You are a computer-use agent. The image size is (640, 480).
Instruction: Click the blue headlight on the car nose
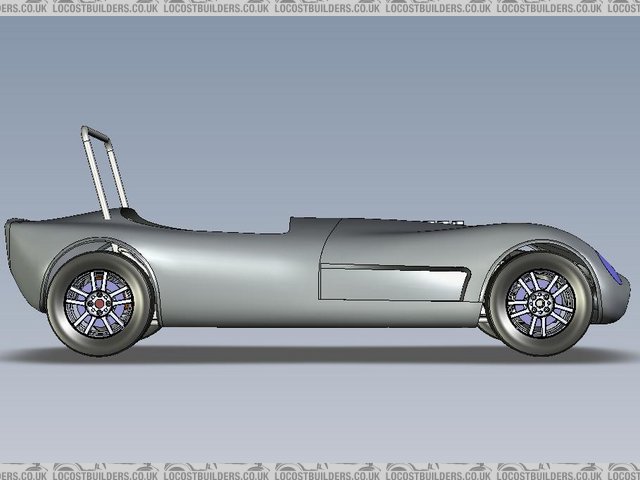[x=610, y=269]
